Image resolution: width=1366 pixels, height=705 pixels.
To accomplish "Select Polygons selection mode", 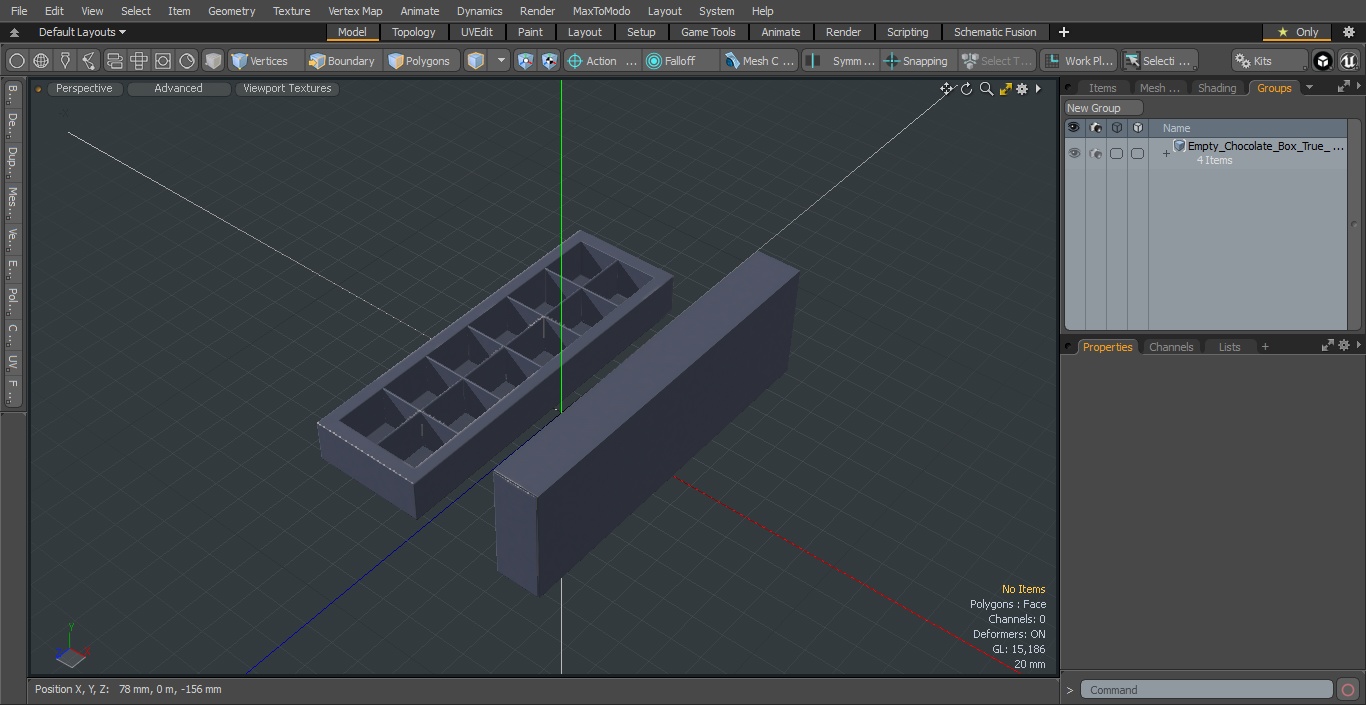I will [x=422, y=61].
